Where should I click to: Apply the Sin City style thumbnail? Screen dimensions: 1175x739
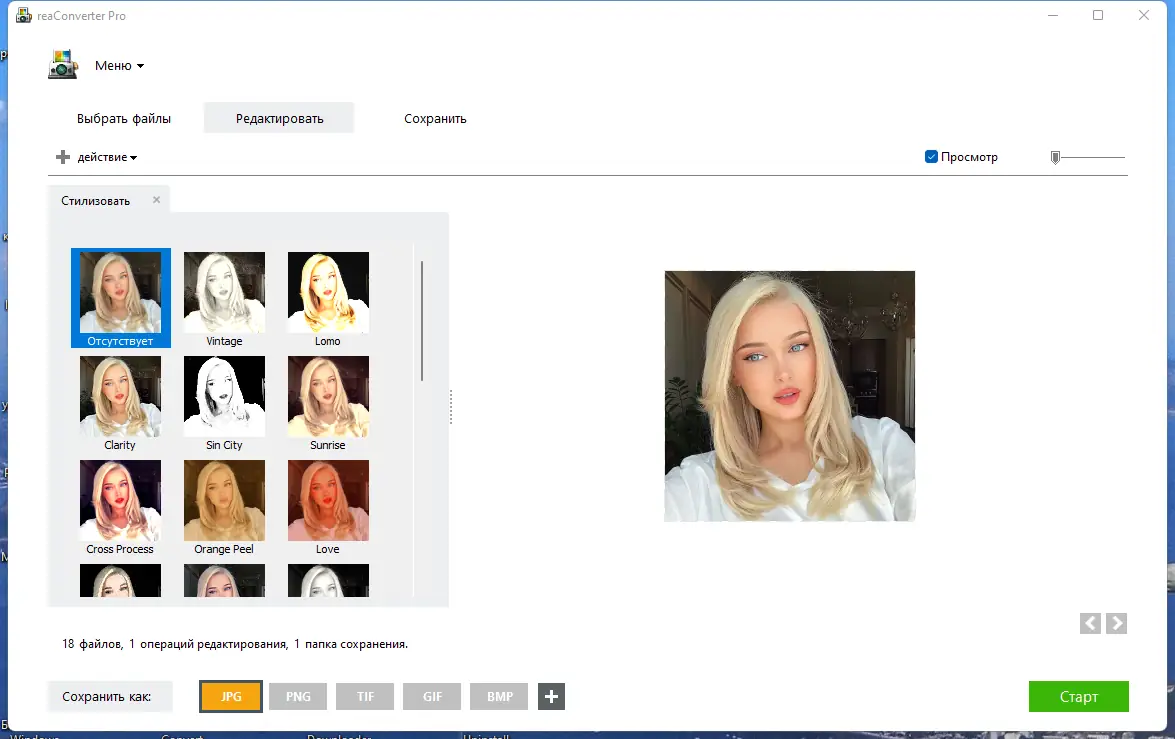coord(224,402)
